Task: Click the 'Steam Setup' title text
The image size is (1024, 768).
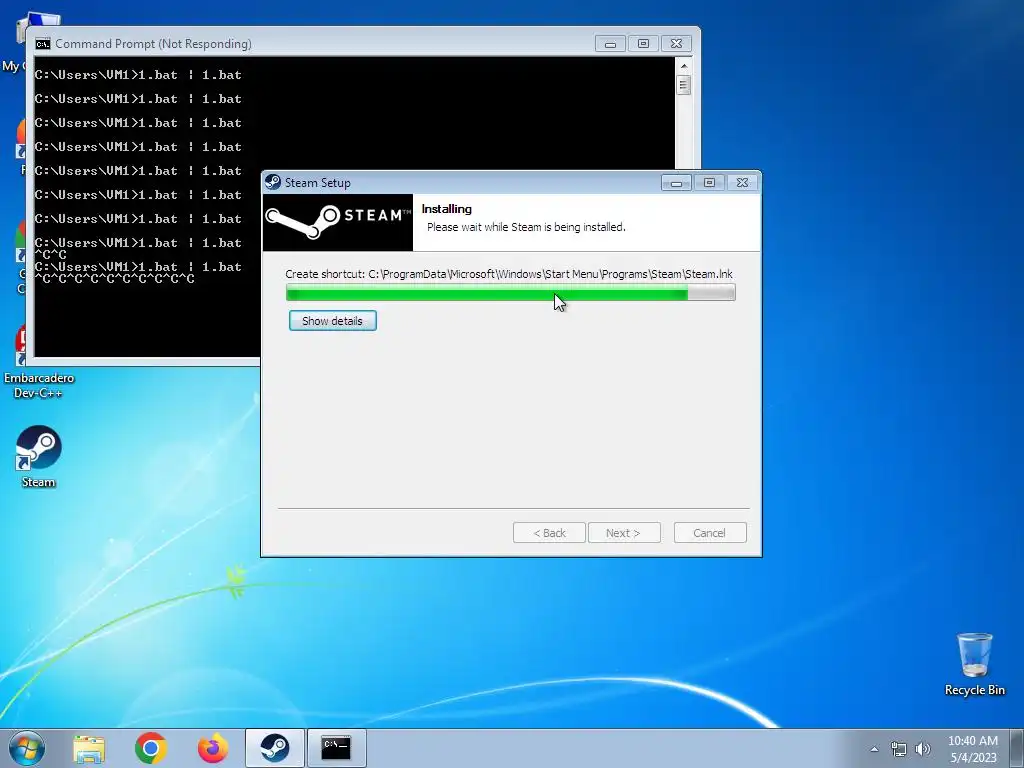Action: pos(317,183)
